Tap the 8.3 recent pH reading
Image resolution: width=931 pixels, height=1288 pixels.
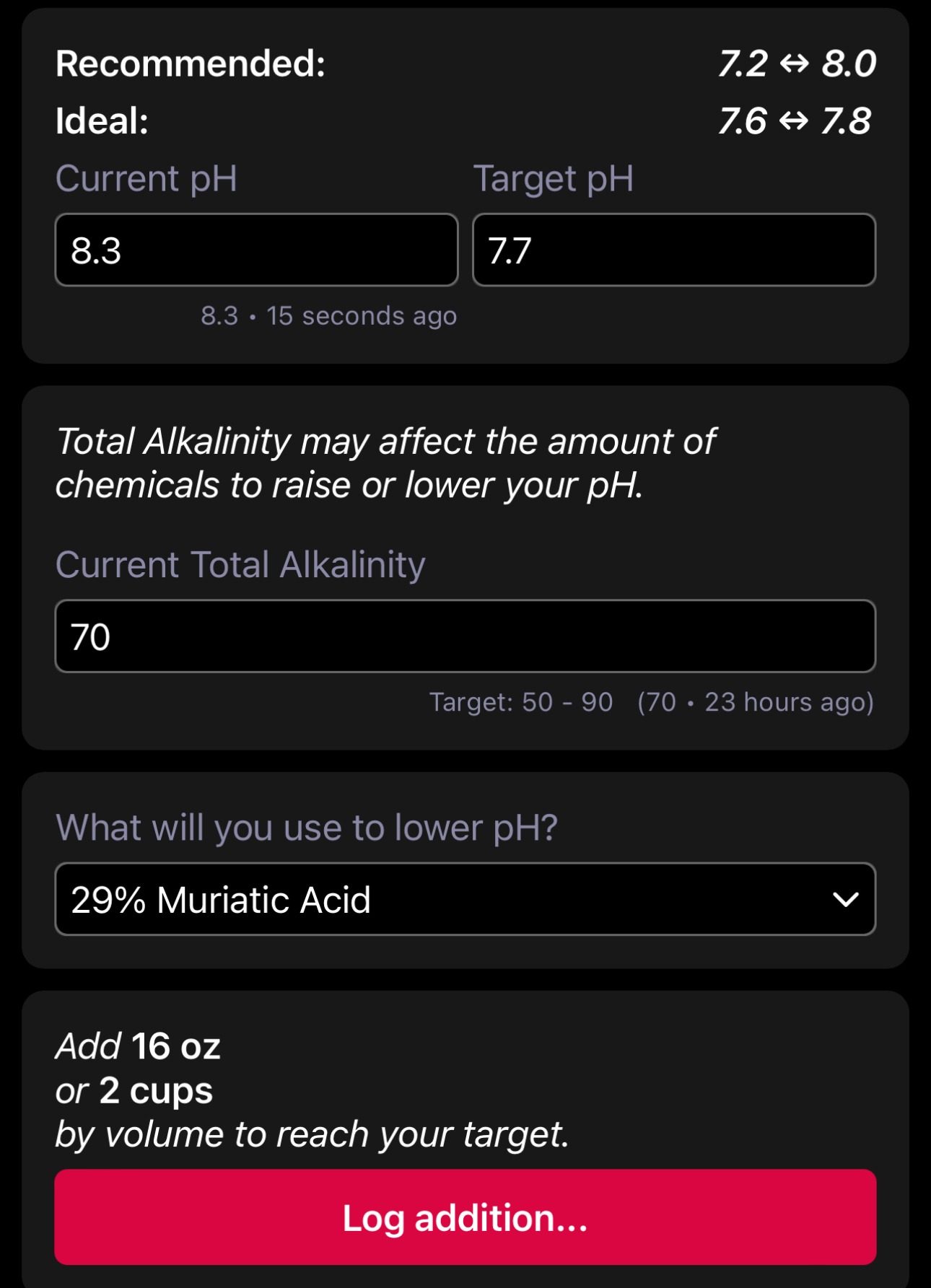[x=328, y=316]
